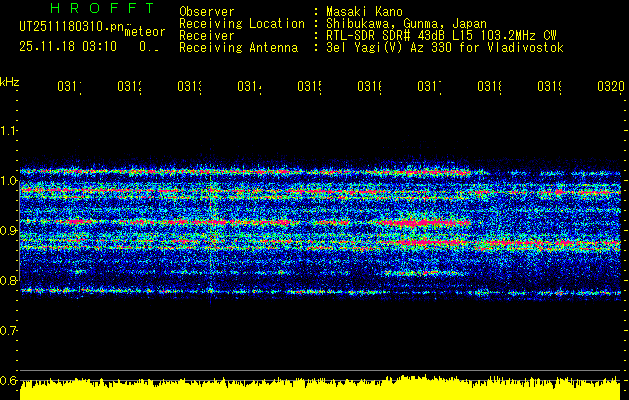Screen dimensions: 629x400
Task: Click the 0318 time marker
Action: tap(490, 86)
